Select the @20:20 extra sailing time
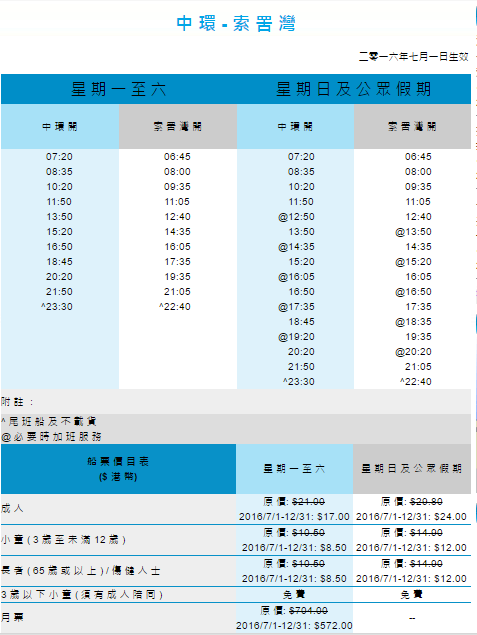Image resolution: width=477 pixels, height=635 pixels. pyautogui.click(x=413, y=352)
